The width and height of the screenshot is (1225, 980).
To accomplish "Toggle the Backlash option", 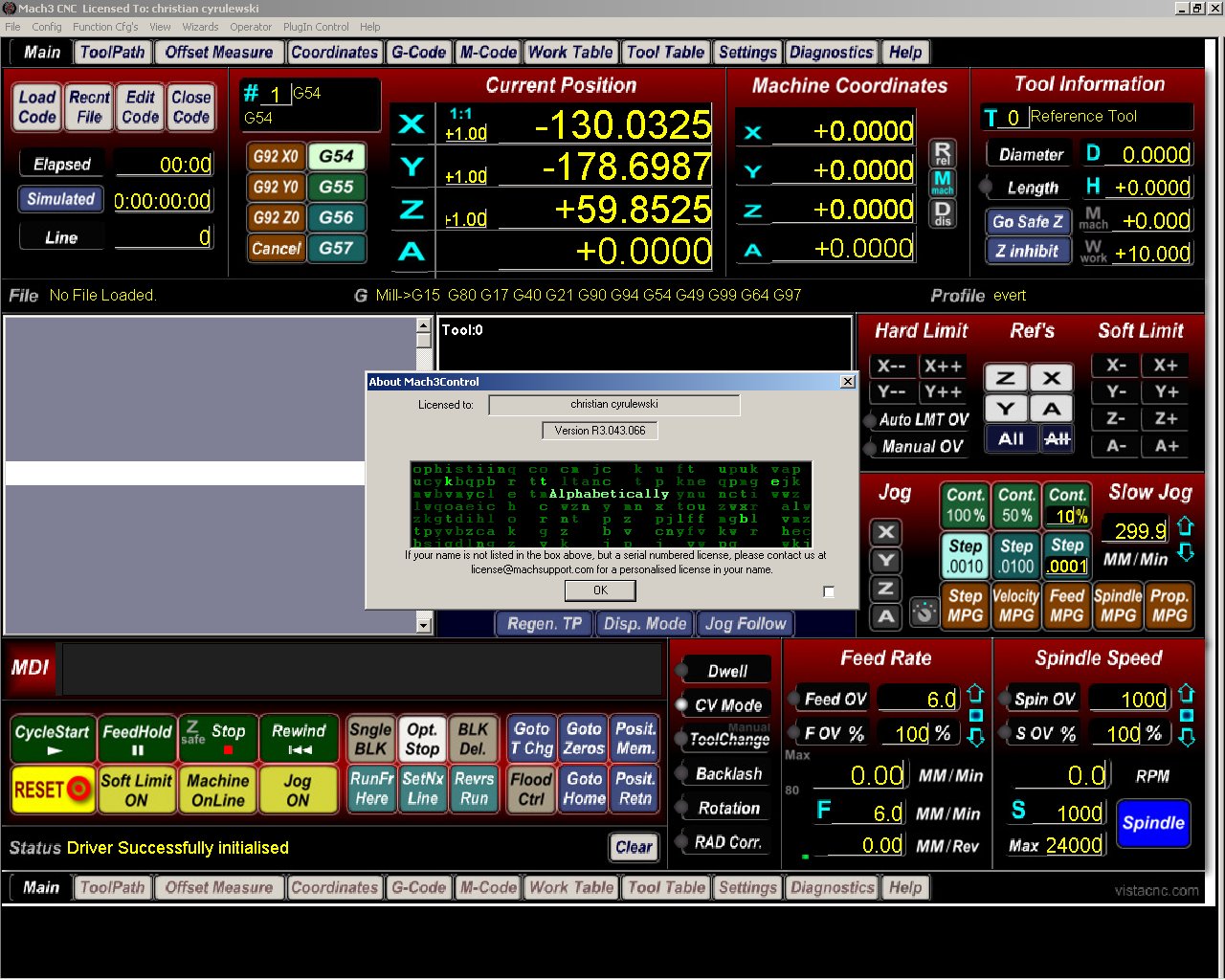I will 722,773.
